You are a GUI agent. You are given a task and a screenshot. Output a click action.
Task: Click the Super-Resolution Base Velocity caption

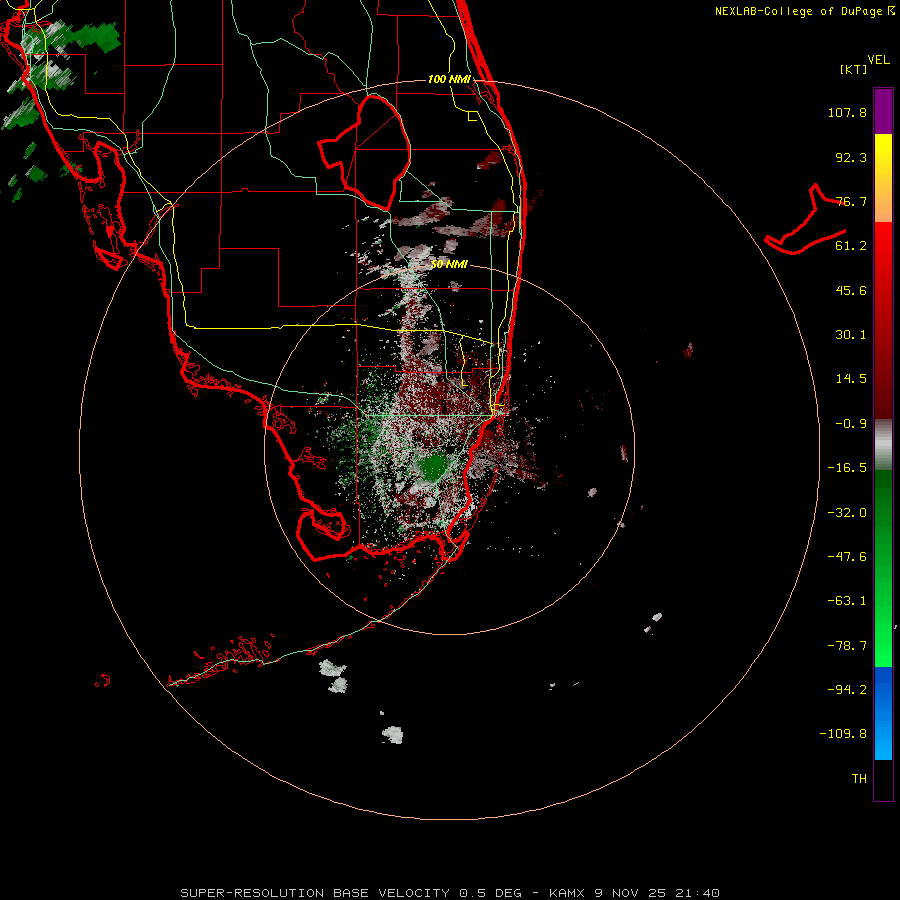(450, 893)
